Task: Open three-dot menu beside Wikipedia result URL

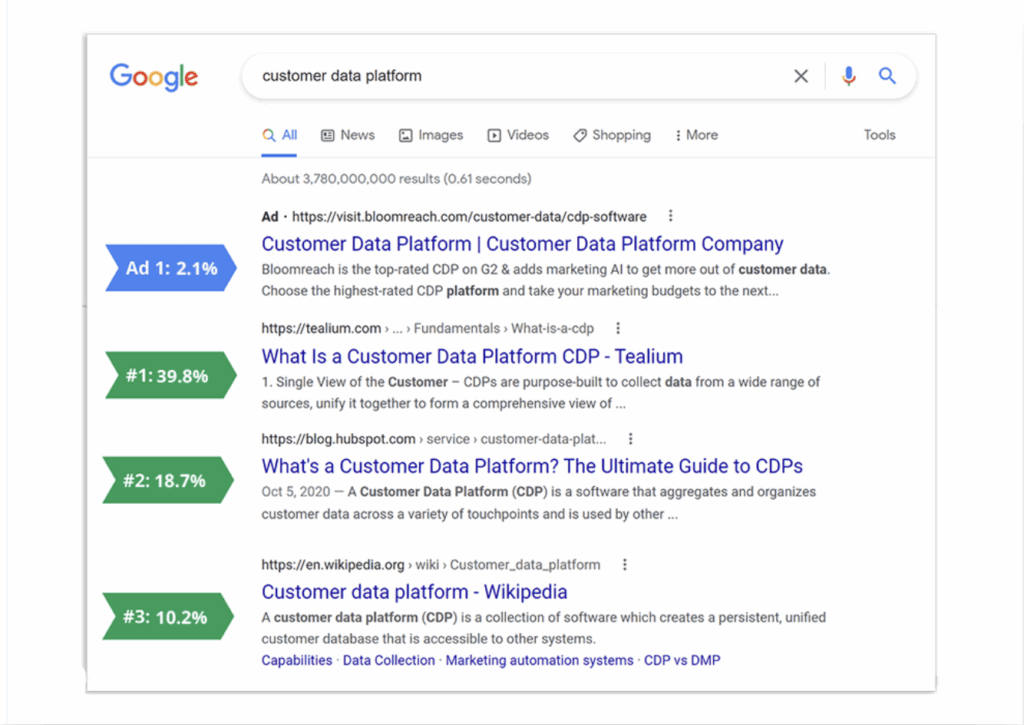Action: coord(625,565)
